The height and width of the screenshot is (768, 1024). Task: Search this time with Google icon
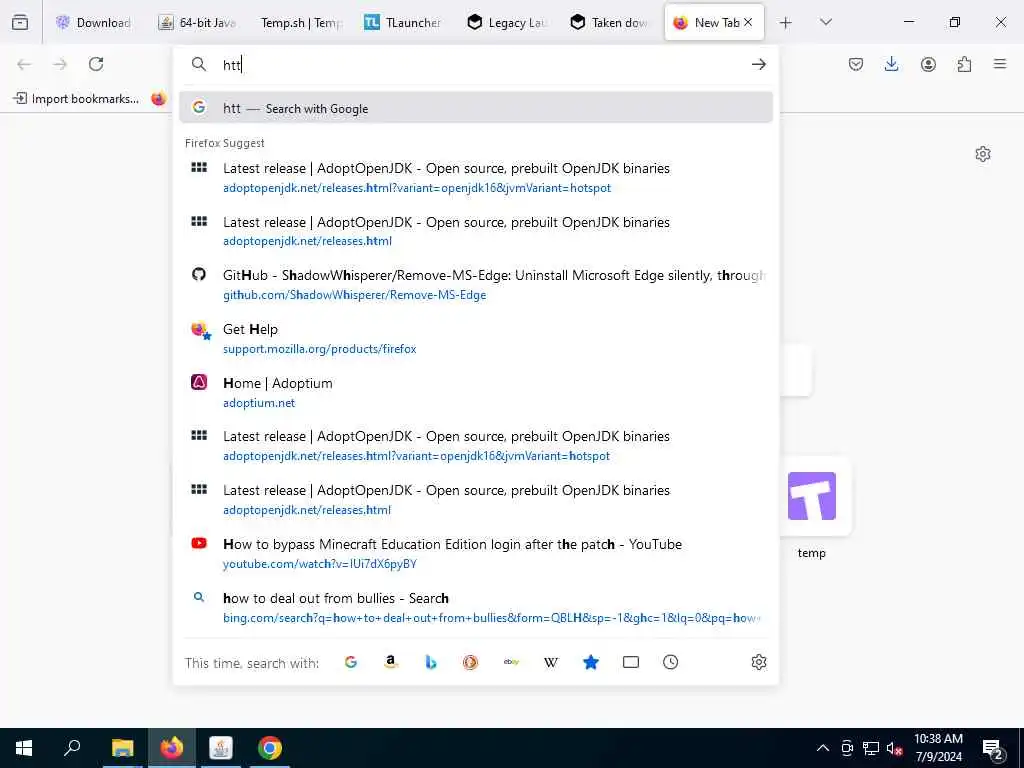(351, 662)
